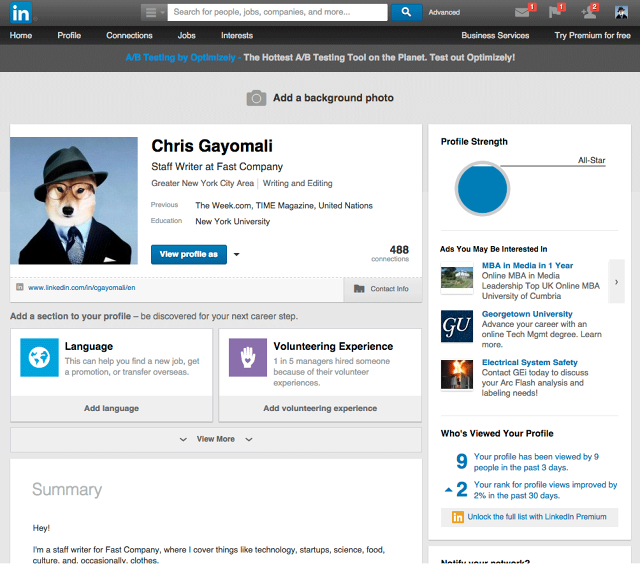Viewport: 640px width, 564px height.
Task: Click LinkedIn Premium icon in unlock bar
Action: [458, 517]
